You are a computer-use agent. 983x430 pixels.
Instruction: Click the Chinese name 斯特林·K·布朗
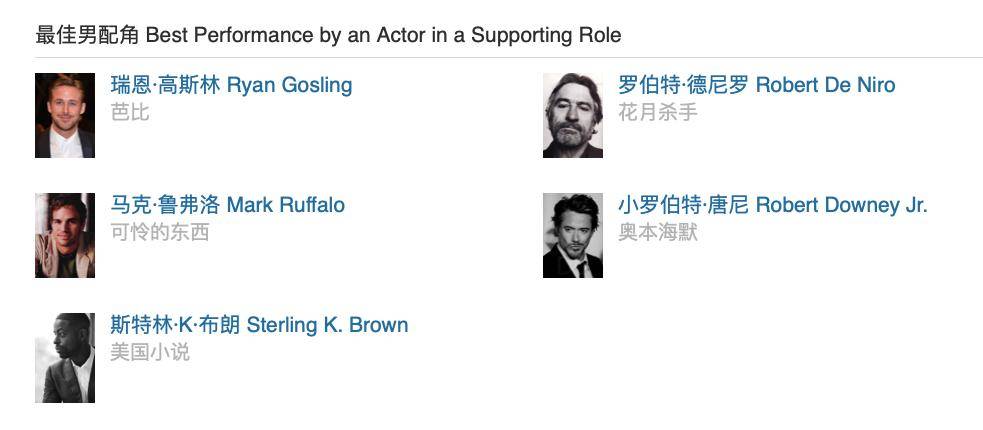[x=175, y=325]
